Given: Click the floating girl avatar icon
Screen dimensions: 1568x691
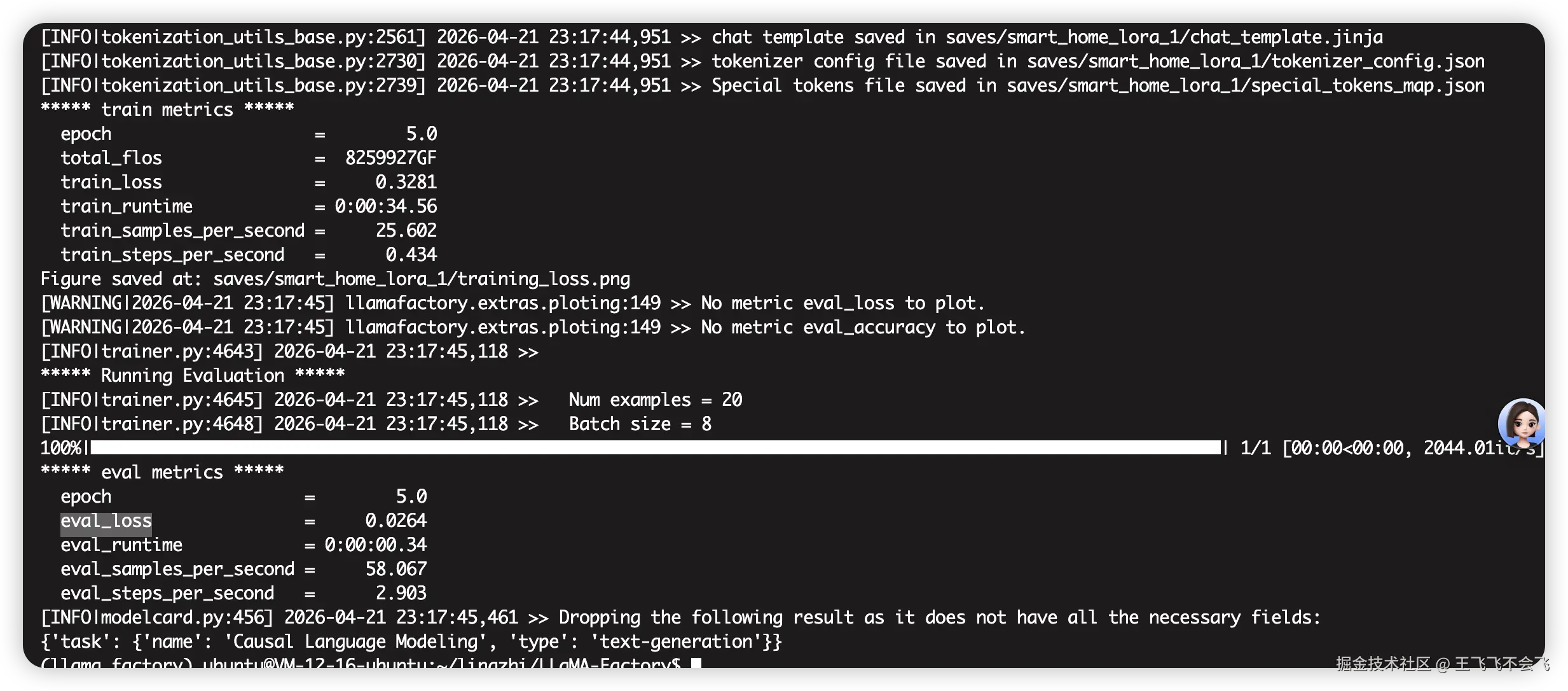Looking at the screenshot, I should [1522, 424].
